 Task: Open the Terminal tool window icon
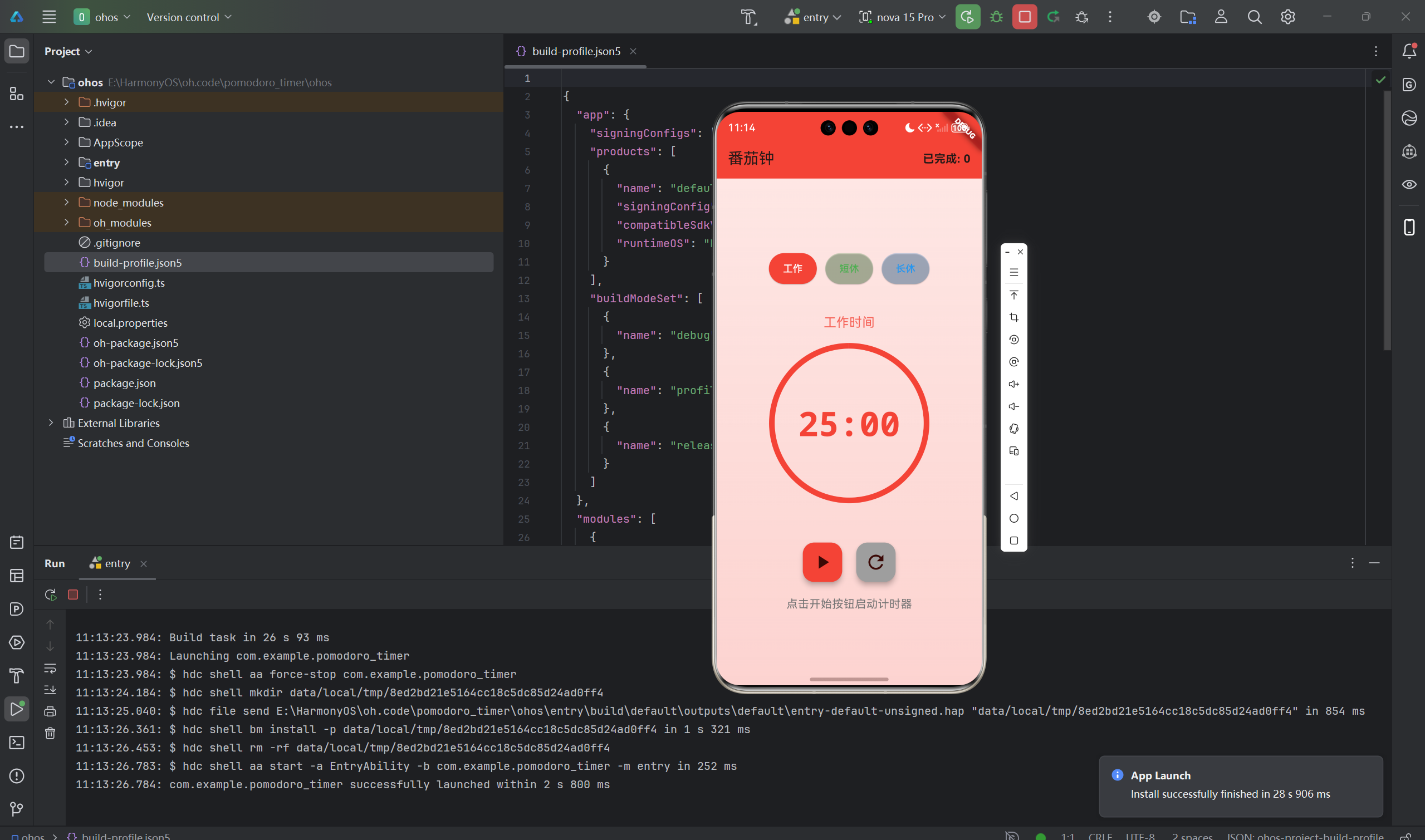tap(16, 742)
